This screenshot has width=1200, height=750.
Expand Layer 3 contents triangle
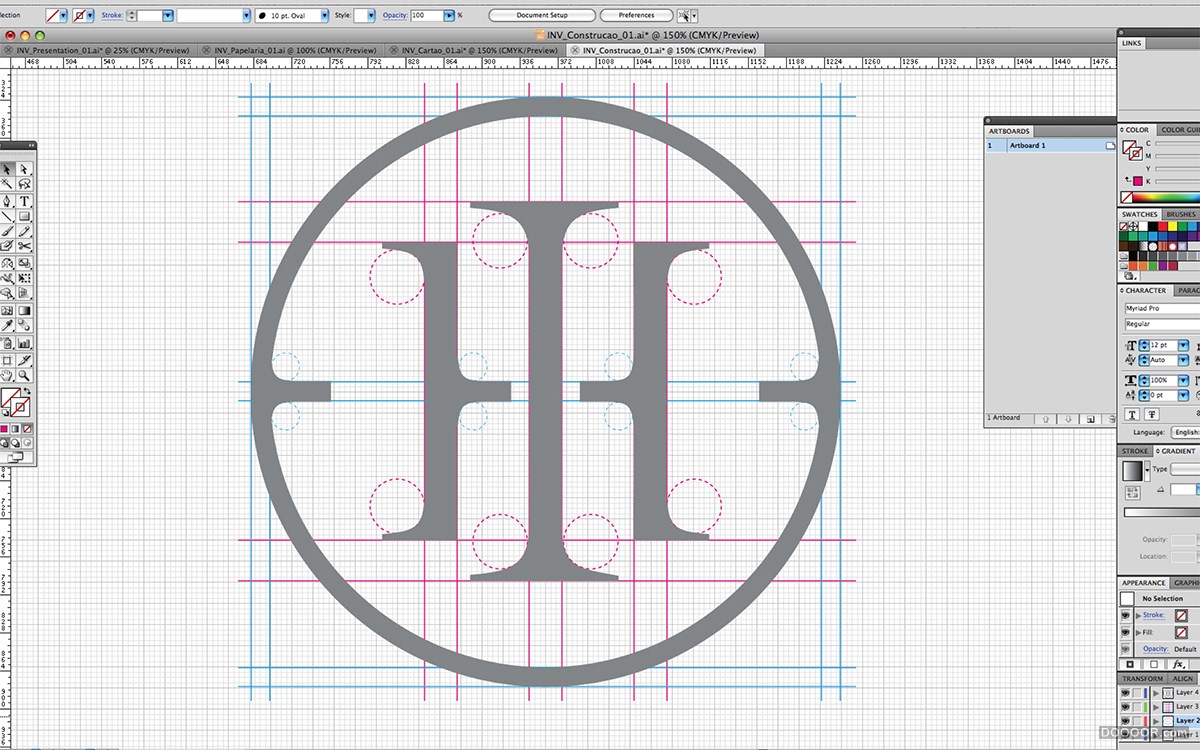tap(1156, 706)
